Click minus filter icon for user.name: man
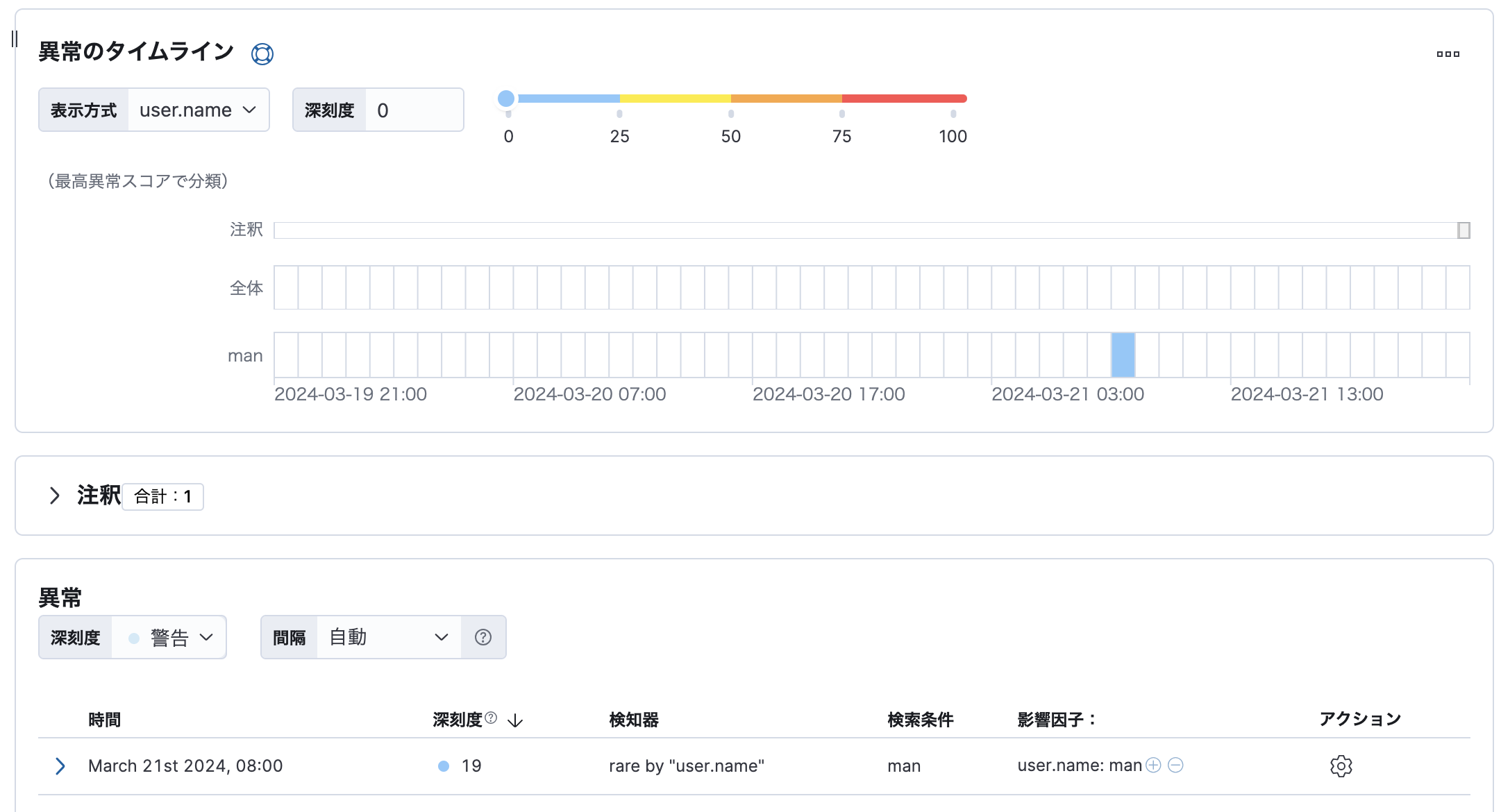Image resolution: width=1501 pixels, height=812 pixels. pyautogui.click(x=1175, y=765)
